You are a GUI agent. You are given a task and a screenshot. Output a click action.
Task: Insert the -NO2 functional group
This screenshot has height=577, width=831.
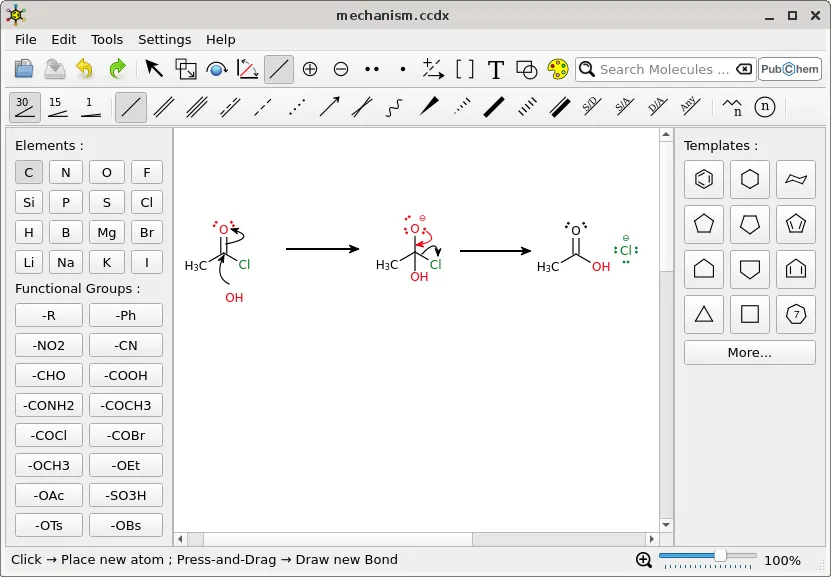[49, 345]
